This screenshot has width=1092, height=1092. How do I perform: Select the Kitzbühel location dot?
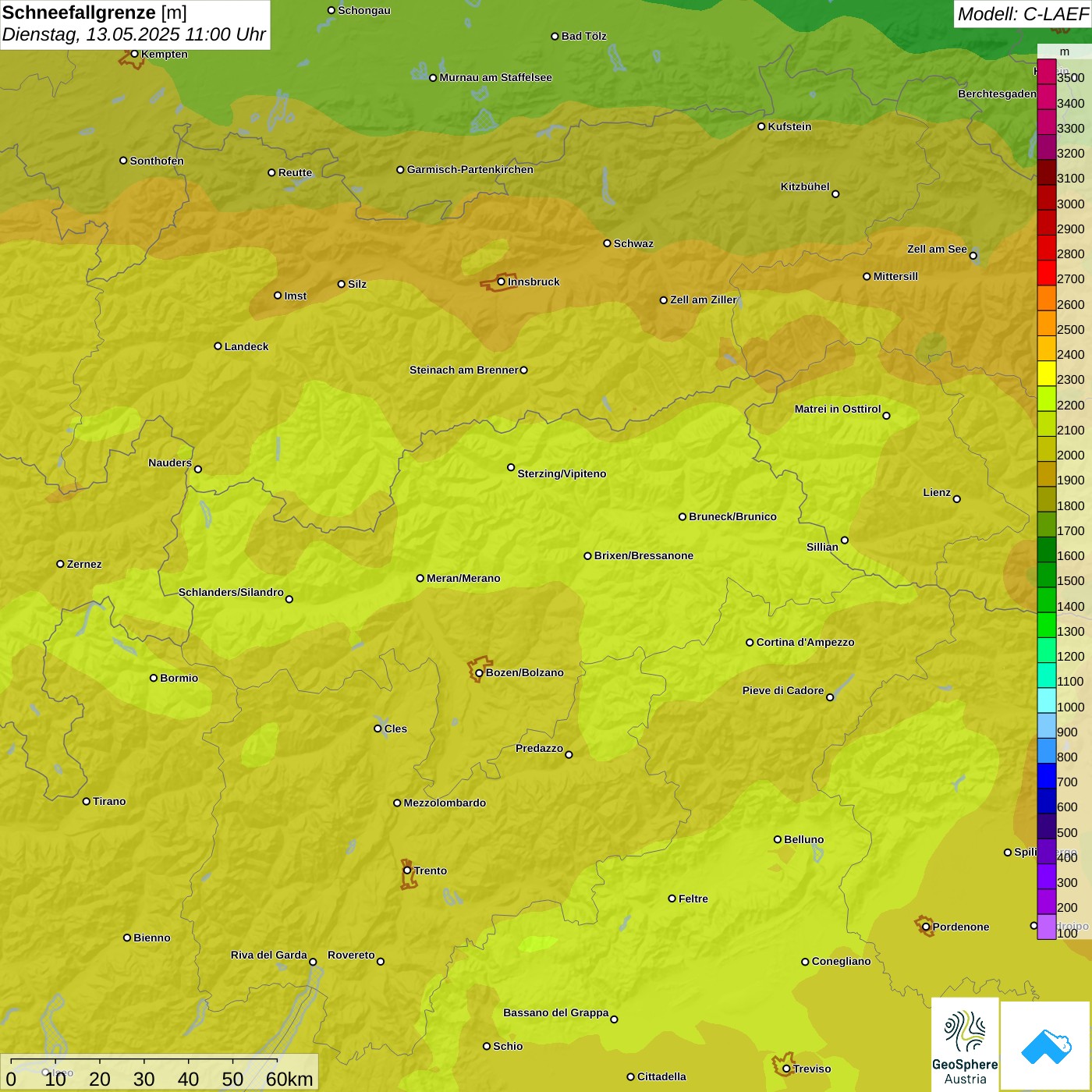[x=835, y=193]
